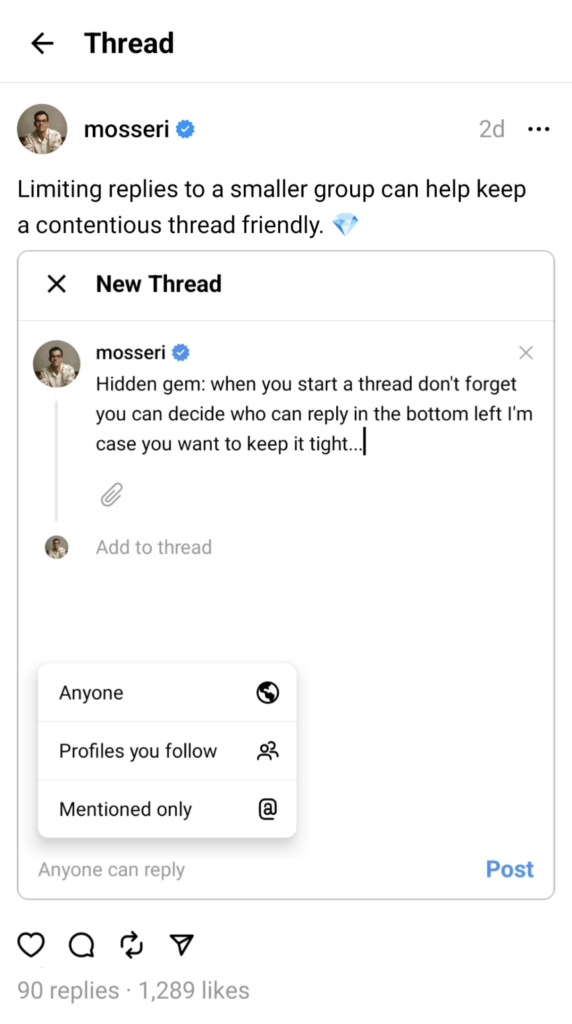Open mosseri's profile picture at the top
This screenshot has height=1024, width=572.
click(x=42, y=129)
